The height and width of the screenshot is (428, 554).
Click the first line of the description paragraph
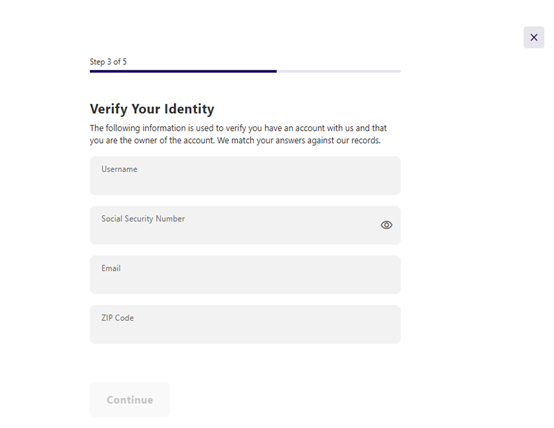click(x=238, y=128)
